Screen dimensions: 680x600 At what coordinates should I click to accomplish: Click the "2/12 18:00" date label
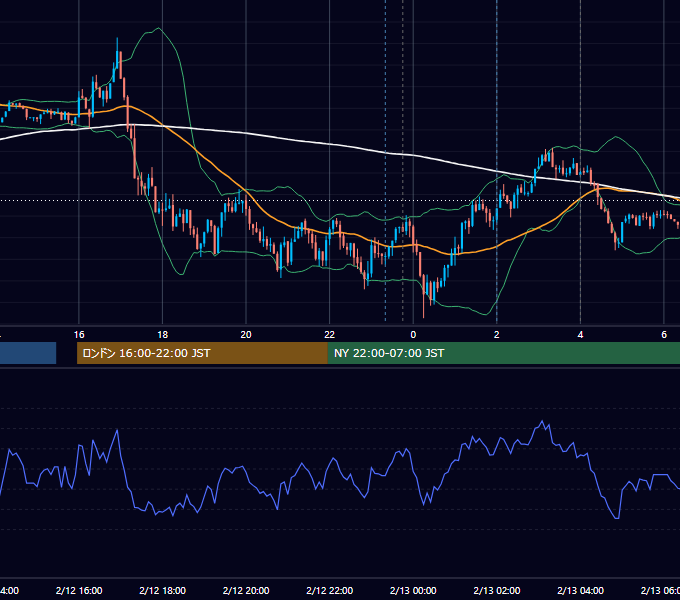(163, 590)
